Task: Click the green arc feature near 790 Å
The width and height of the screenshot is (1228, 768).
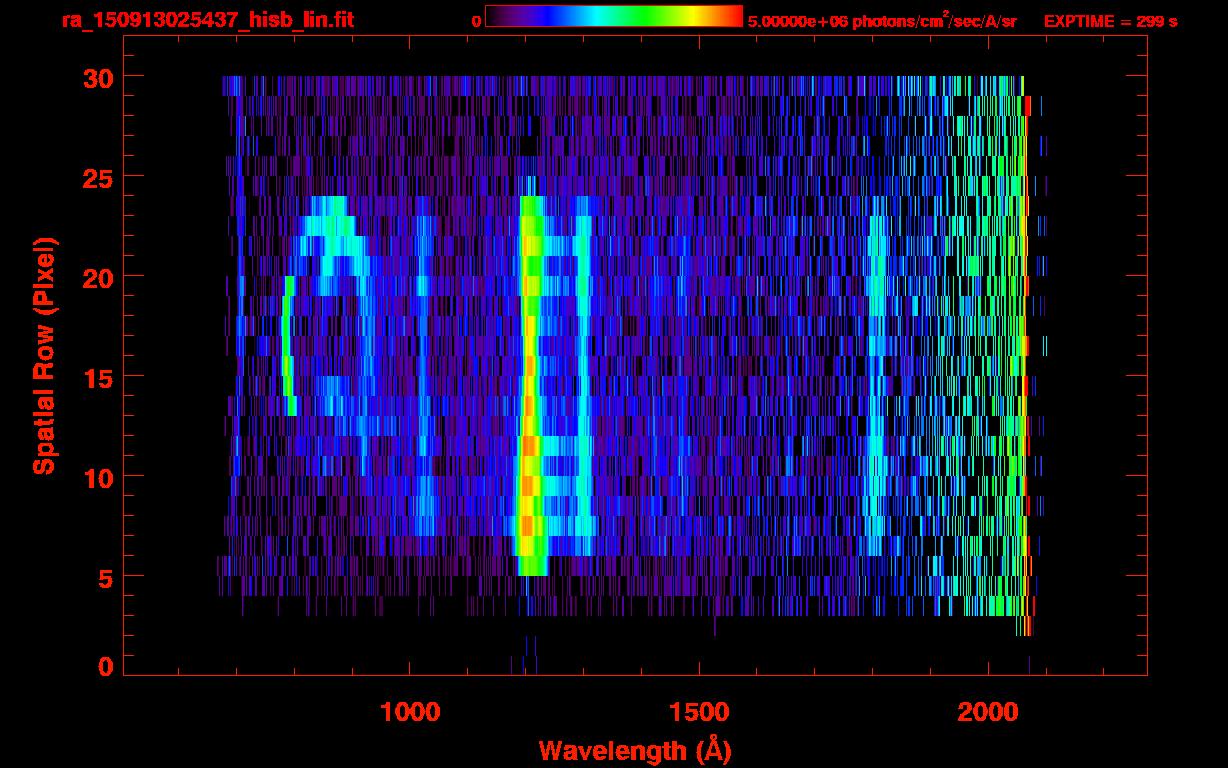Action: [x=289, y=345]
